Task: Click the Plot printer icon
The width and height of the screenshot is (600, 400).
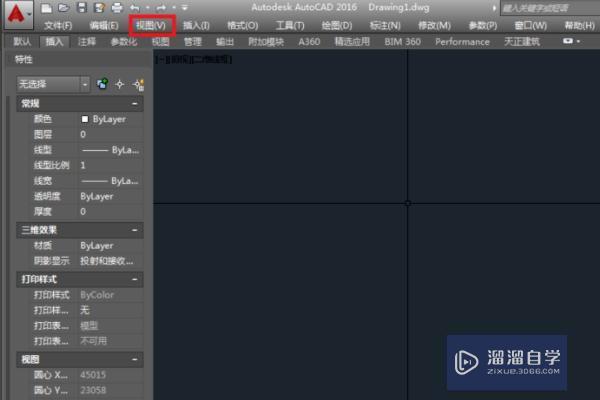Action: [x=117, y=8]
